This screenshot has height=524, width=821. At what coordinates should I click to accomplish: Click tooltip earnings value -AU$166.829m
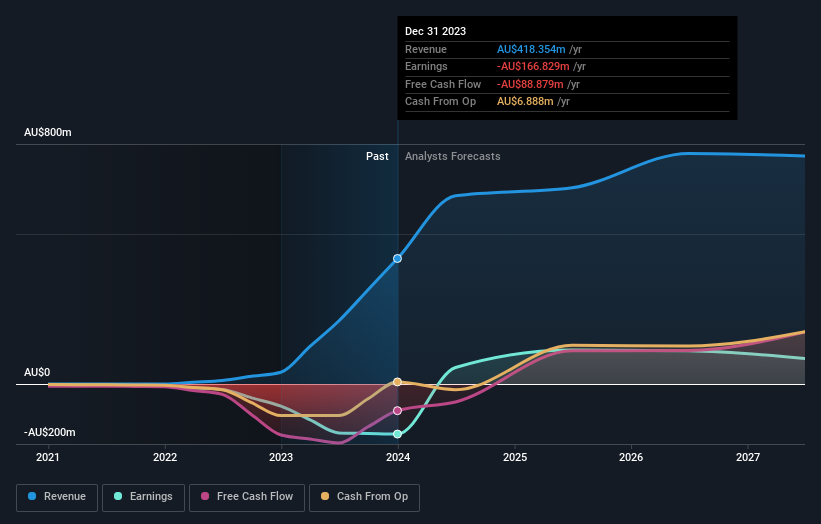[x=533, y=66]
